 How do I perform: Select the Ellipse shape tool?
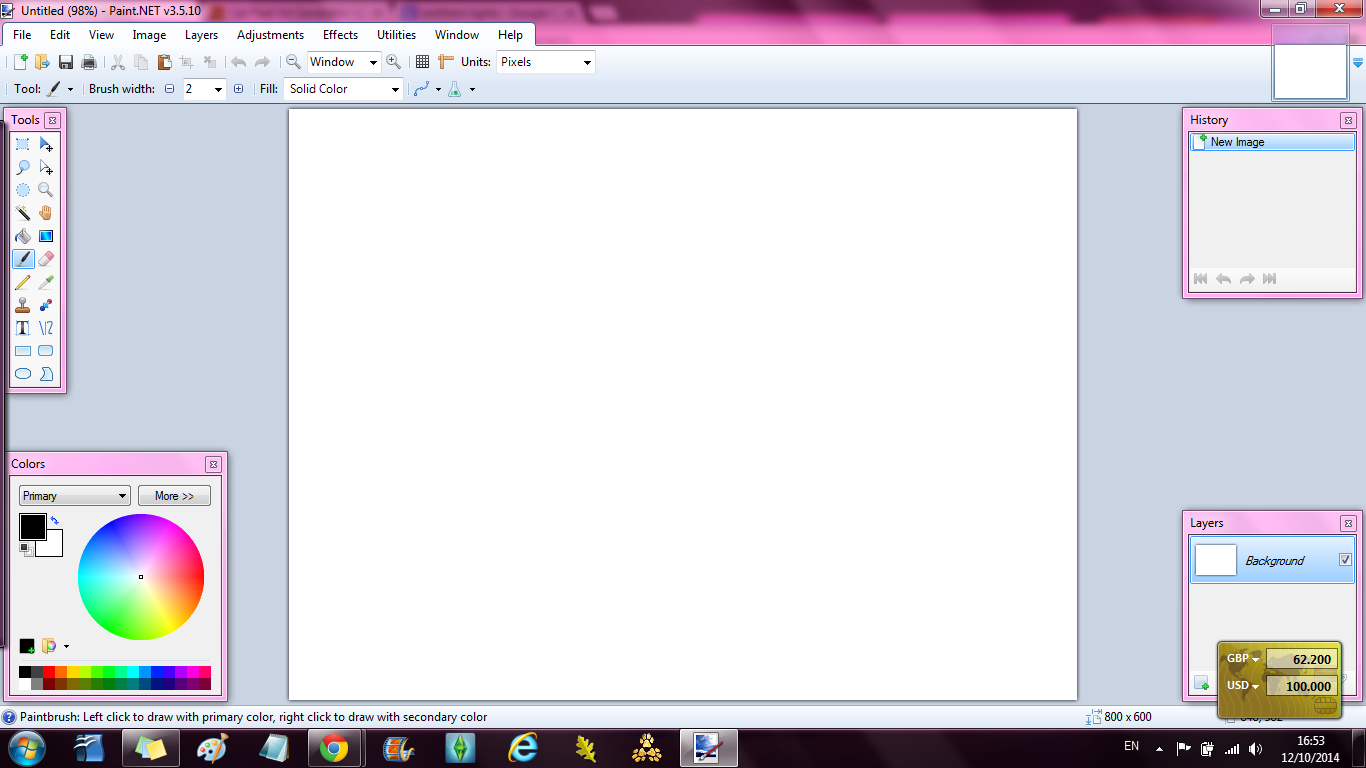tap(22, 374)
